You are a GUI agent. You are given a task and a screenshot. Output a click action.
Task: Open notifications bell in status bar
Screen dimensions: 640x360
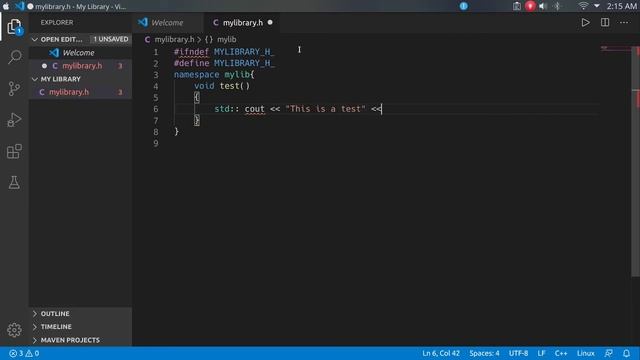(627, 353)
